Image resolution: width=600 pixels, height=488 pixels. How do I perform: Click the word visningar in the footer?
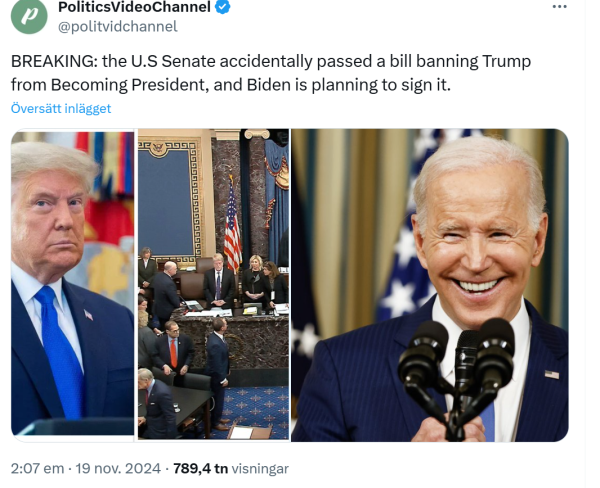coord(260,468)
